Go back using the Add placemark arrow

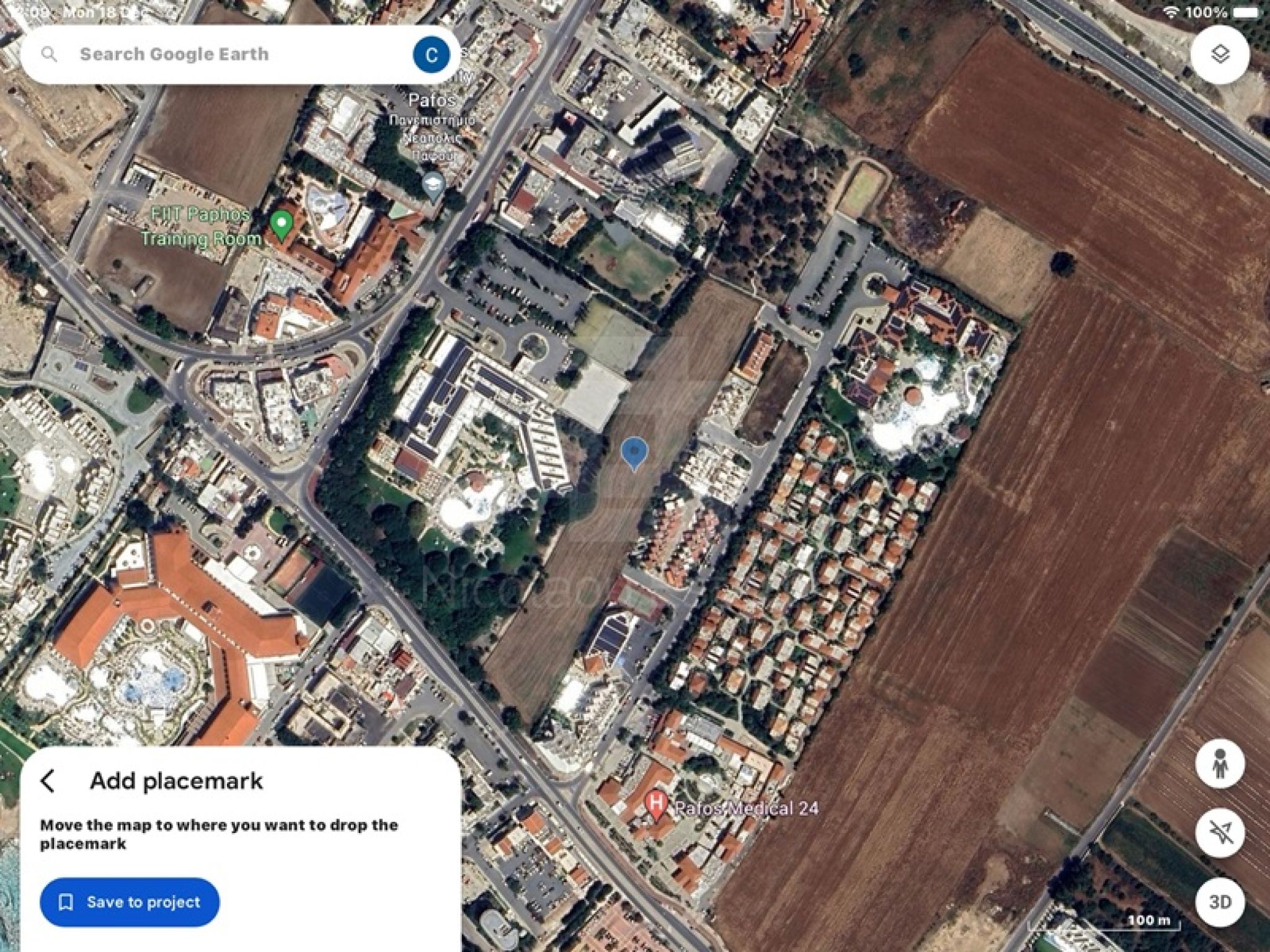tap(48, 781)
